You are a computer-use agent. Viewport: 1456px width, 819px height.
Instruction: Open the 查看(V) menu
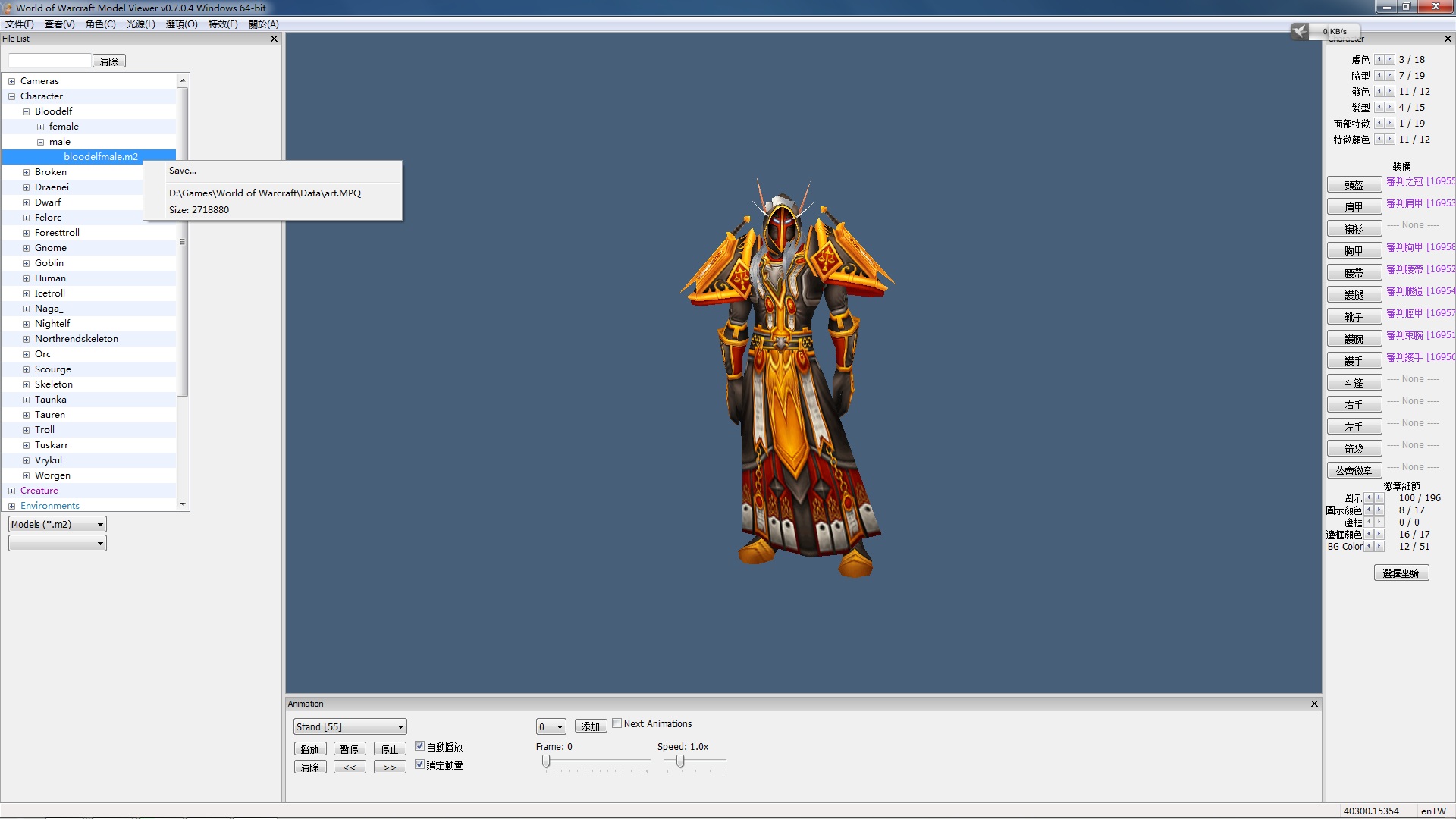click(60, 24)
